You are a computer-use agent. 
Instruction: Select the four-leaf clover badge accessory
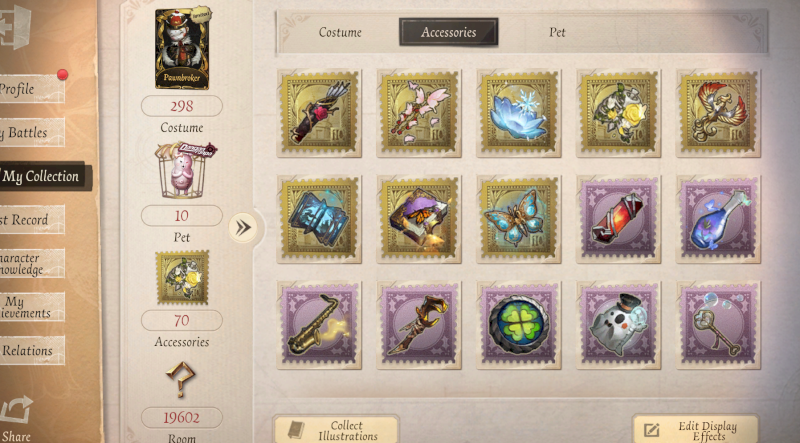click(x=519, y=325)
